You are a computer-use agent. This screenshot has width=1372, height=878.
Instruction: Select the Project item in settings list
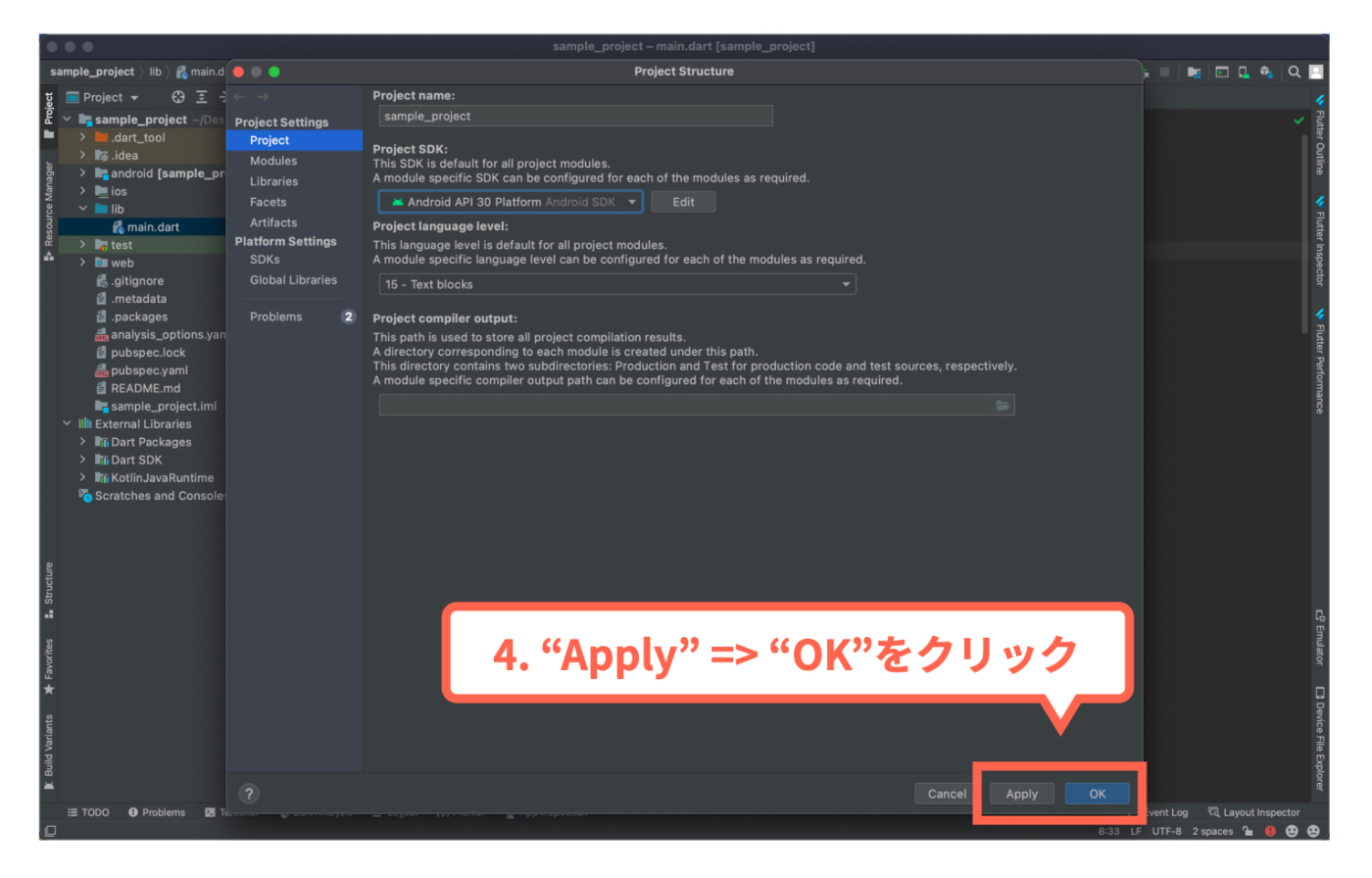tap(294, 140)
